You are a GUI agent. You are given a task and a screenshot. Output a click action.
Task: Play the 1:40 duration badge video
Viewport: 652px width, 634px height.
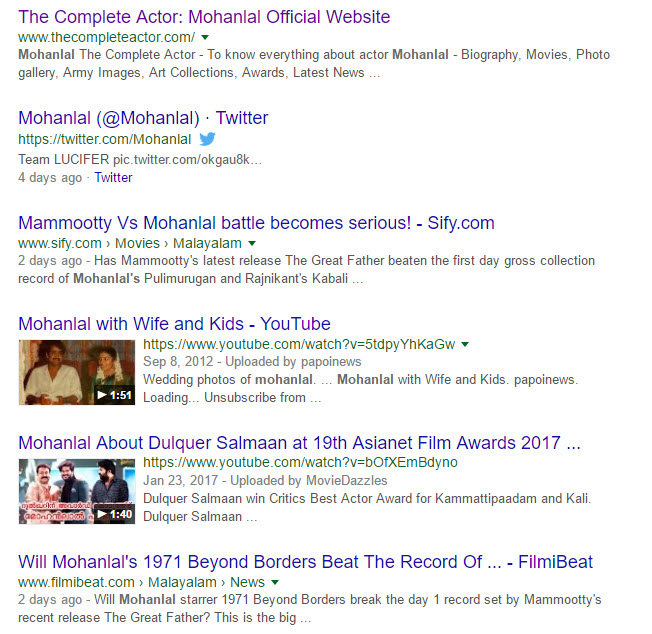coord(113,513)
